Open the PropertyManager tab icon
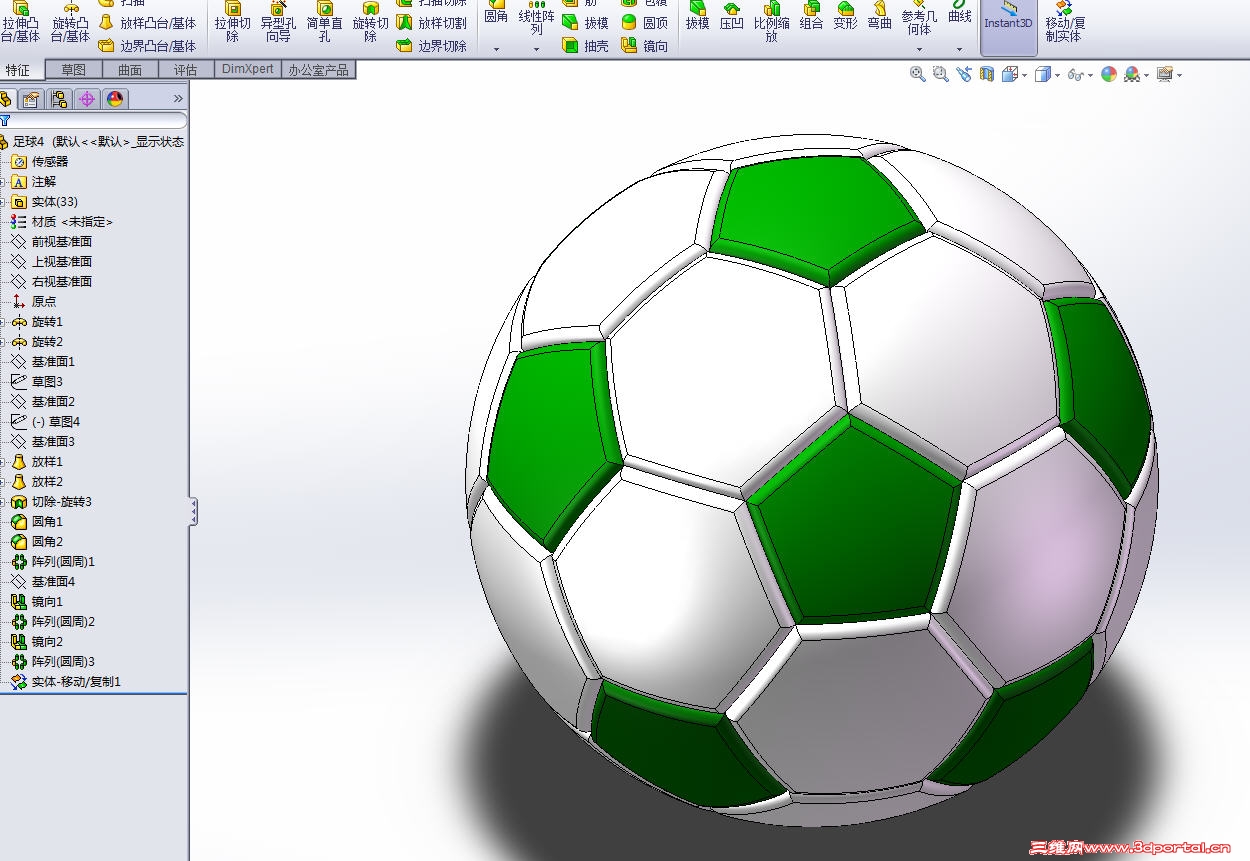 pos(30,99)
